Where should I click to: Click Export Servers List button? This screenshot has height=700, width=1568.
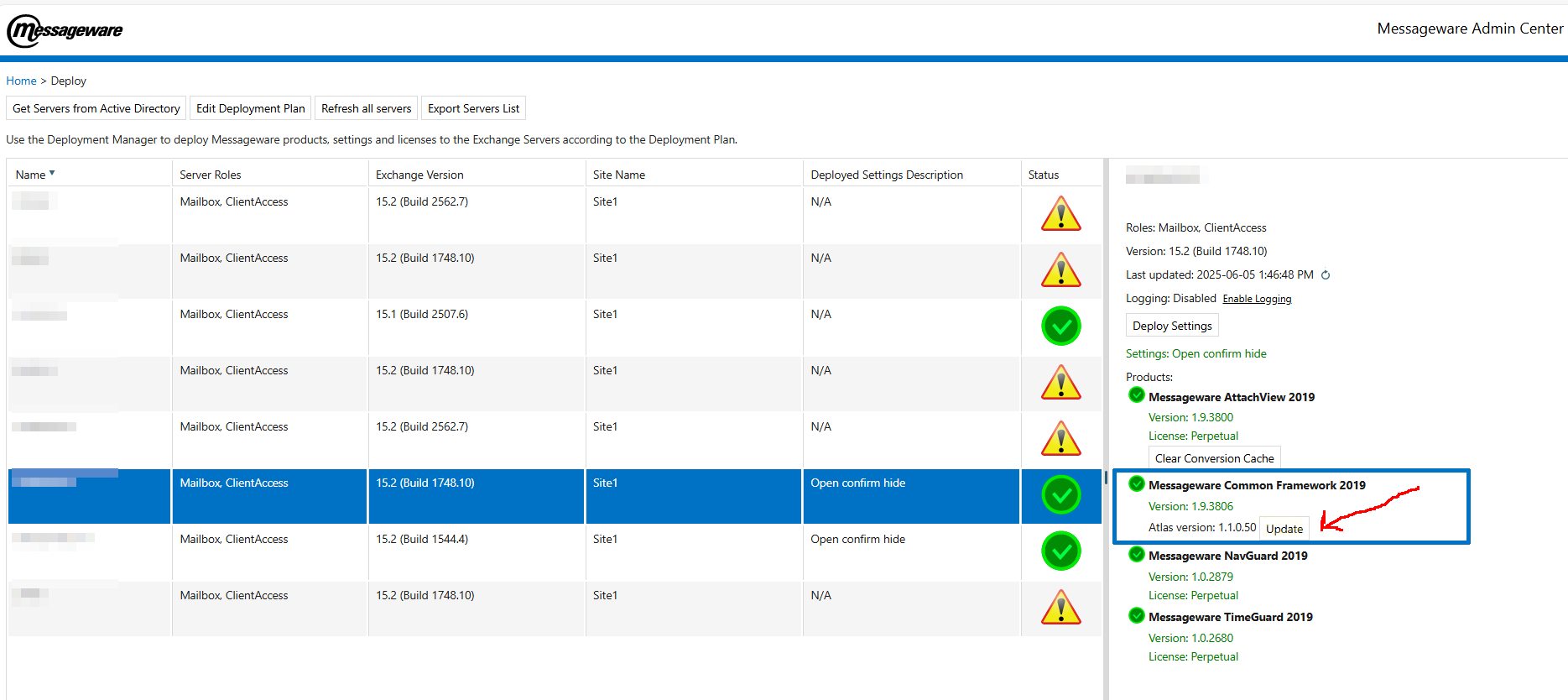click(x=473, y=108)
